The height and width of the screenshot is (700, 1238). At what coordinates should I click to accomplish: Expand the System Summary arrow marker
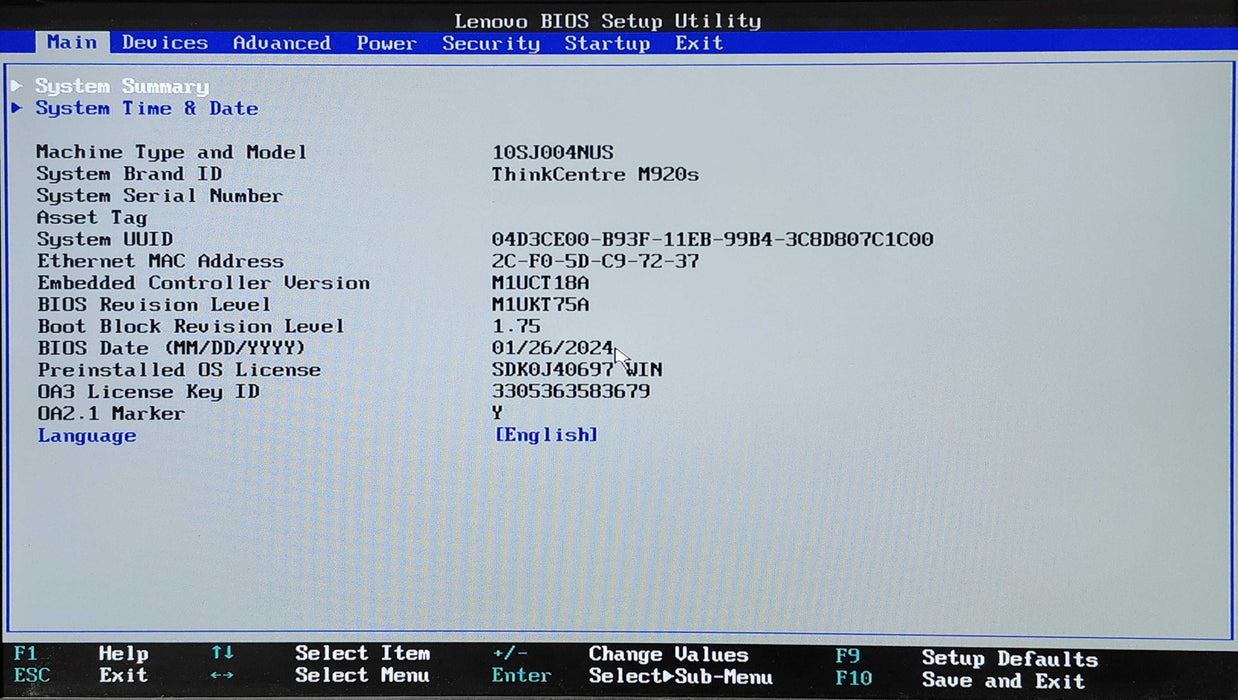tap(17, 86)
